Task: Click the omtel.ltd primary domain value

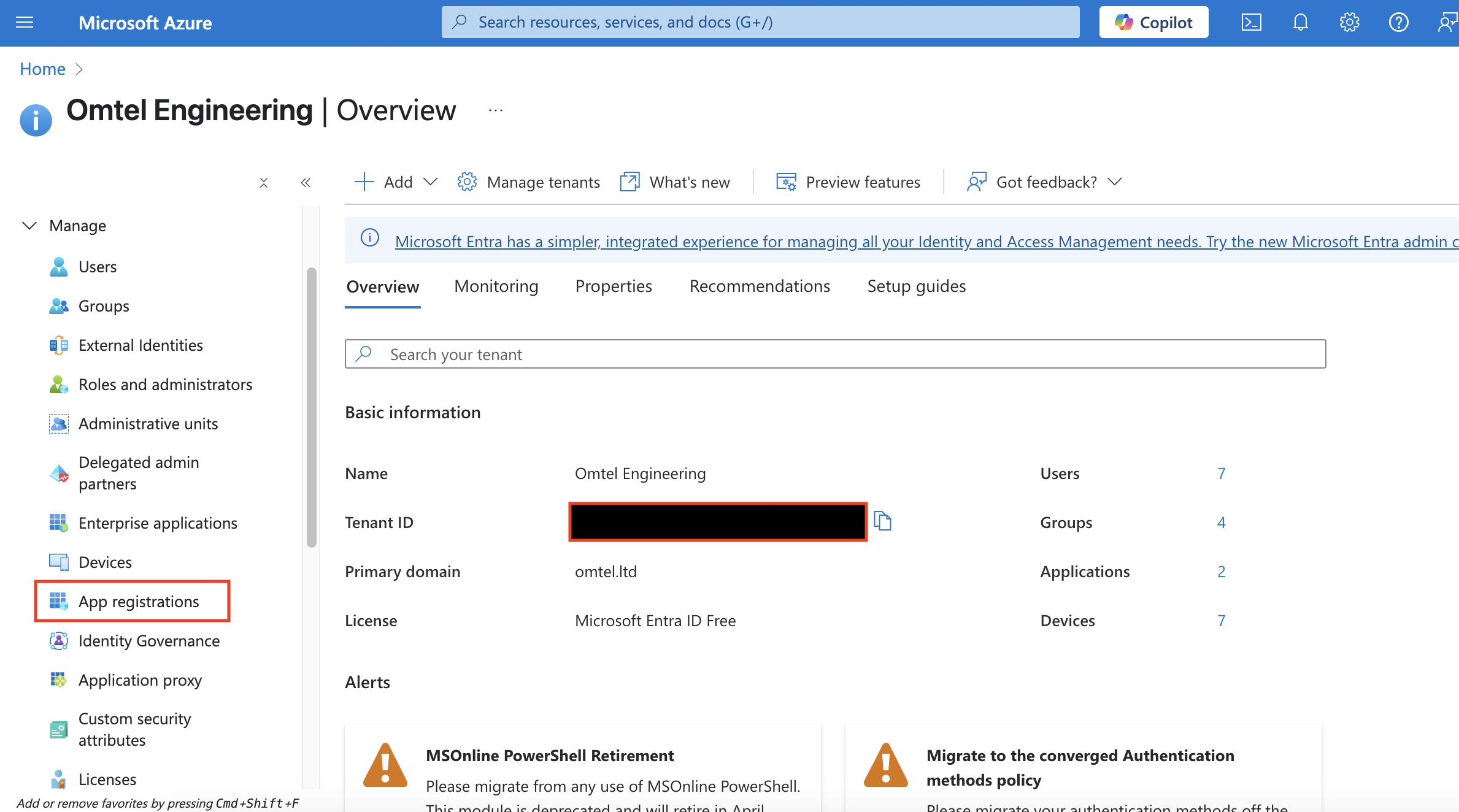Action: [606, 572]
